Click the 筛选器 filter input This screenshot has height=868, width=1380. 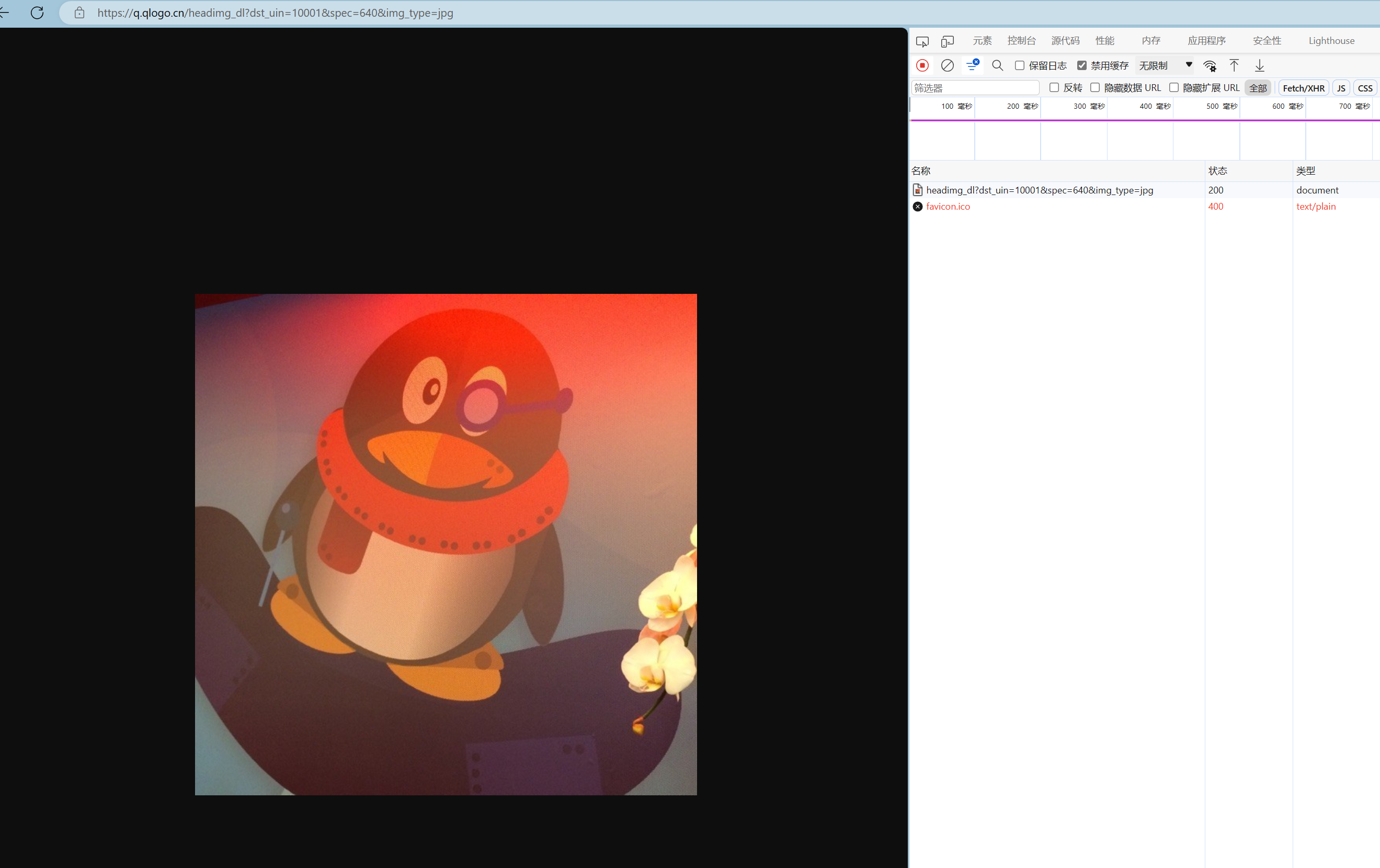click(975, 88)
